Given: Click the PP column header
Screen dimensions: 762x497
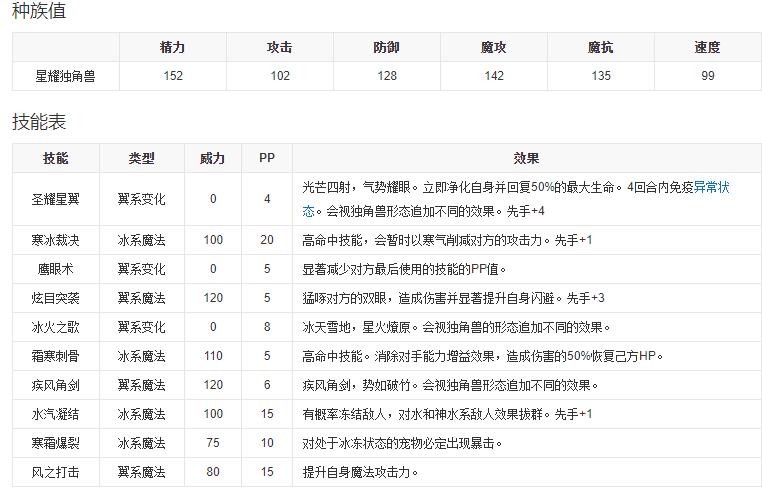Looking at the screenshot, I should [x=267, y=158].
